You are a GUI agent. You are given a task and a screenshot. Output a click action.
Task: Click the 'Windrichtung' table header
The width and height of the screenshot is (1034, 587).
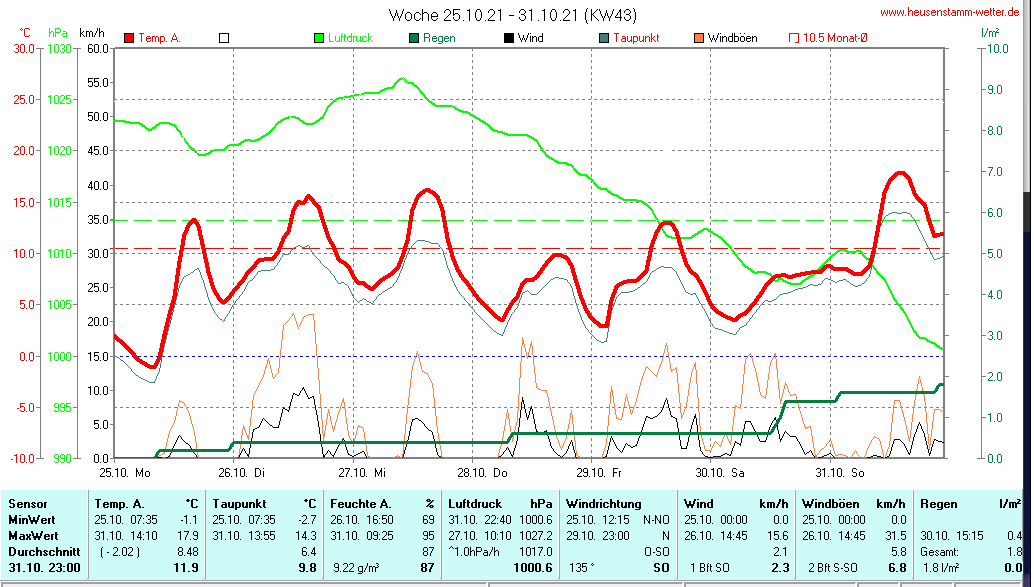click(603, 504)
